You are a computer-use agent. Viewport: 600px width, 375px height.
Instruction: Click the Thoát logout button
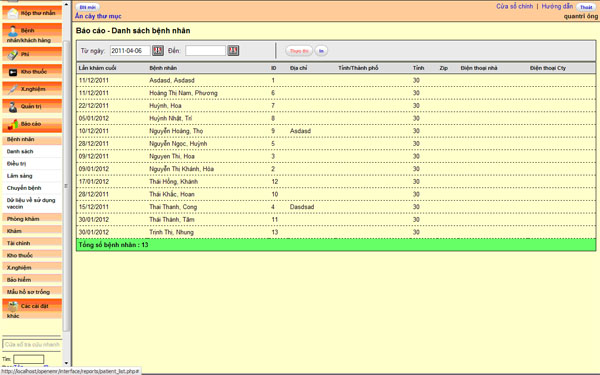pyautogui.click(x=586, y=7)
